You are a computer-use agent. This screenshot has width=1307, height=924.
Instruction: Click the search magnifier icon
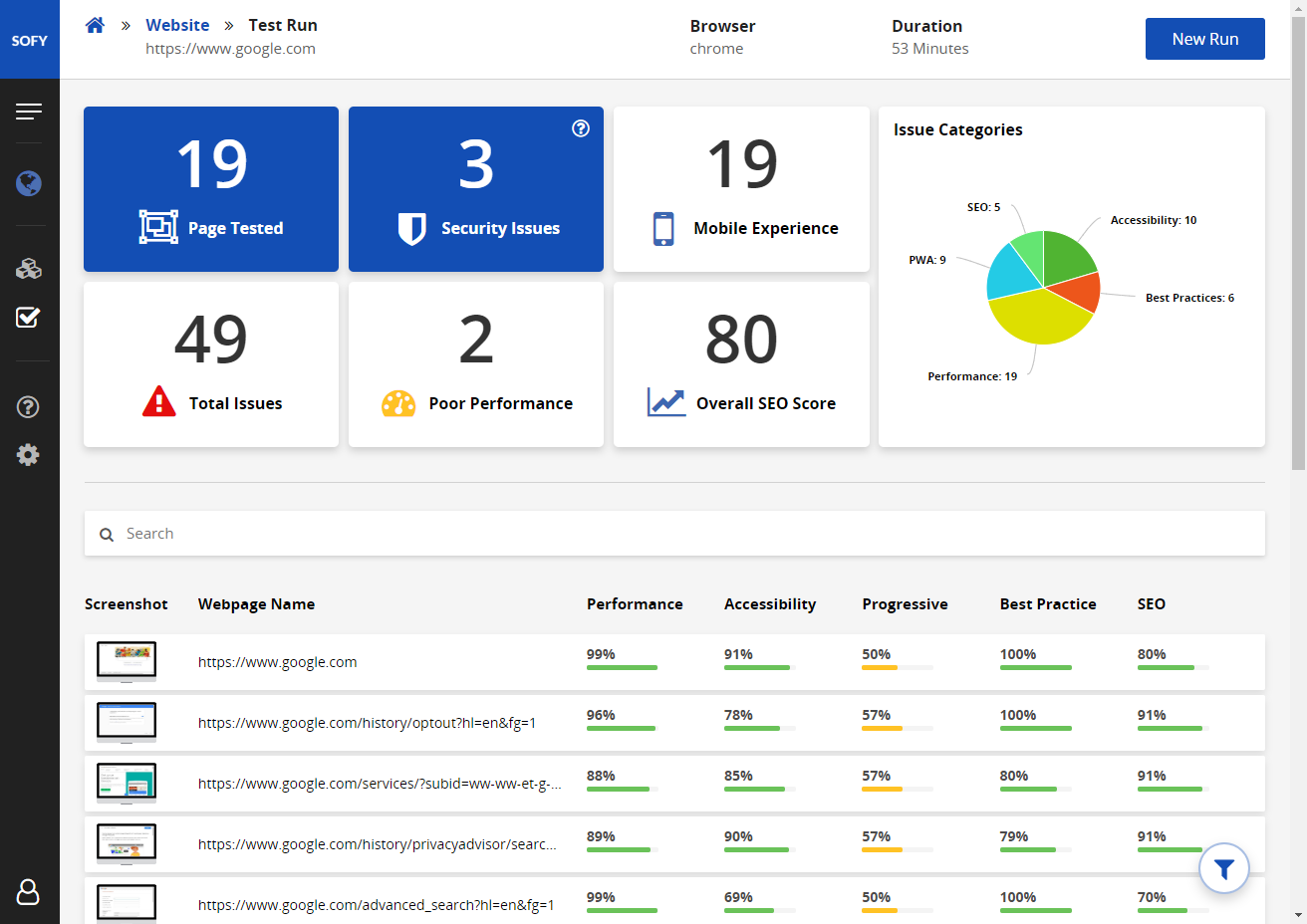pyautogui.click(x=107, y=535)
